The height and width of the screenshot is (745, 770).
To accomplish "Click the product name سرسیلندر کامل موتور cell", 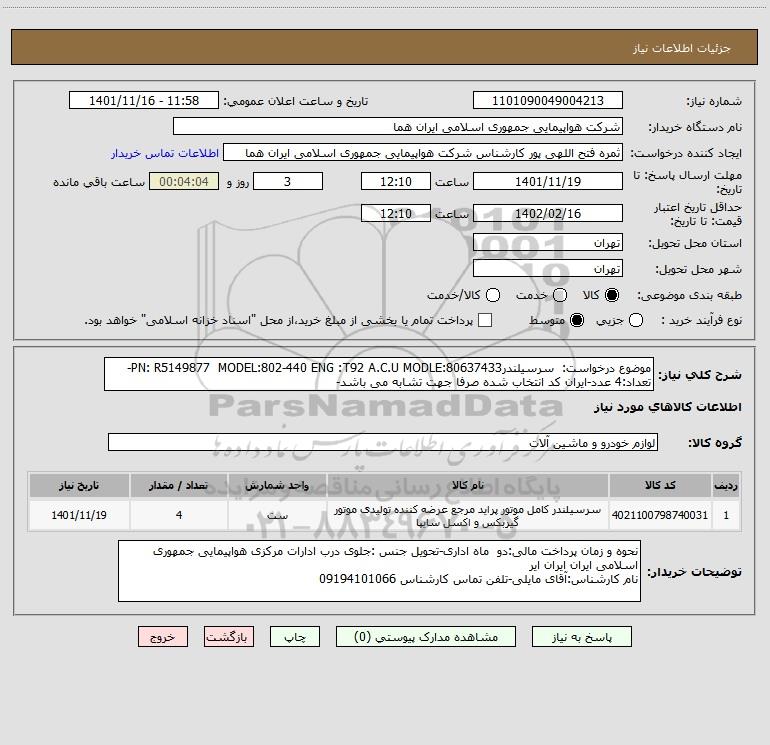I will coord(468,516).
